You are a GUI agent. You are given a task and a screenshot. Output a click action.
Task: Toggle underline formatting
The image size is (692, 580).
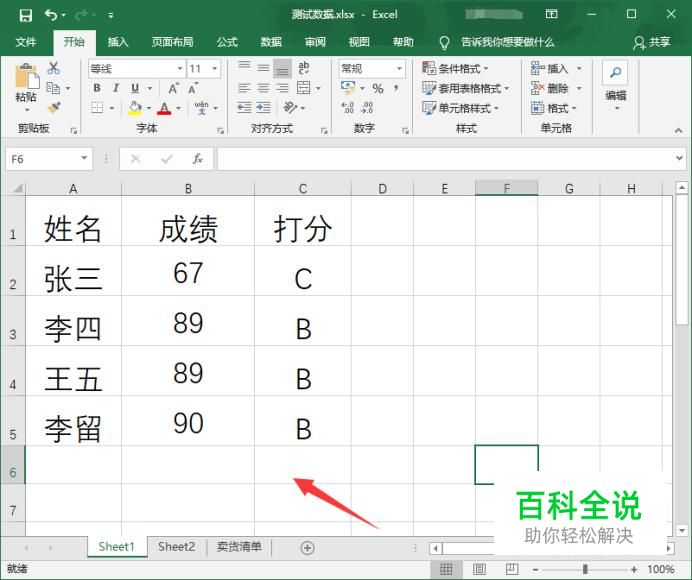pos(135,88)
